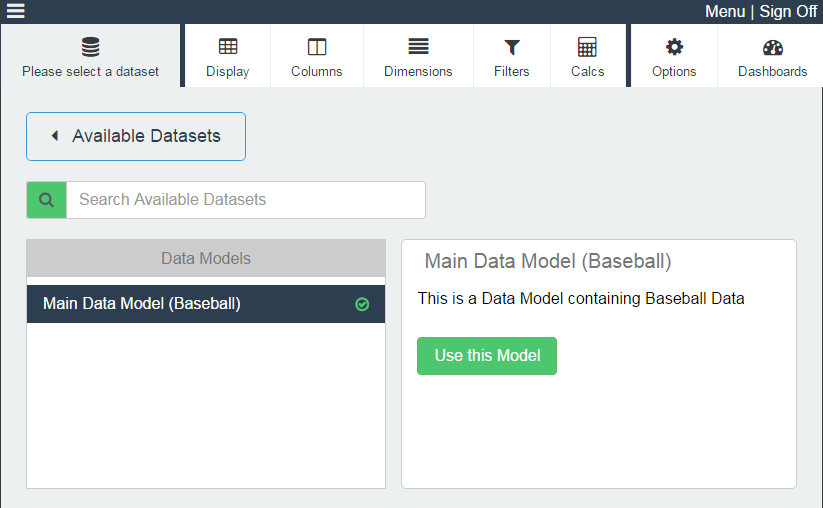Select Main Data Model (Baseball) entry
Image resolution: width=823 pixels, height=508 pixels.
click(206, 304)
